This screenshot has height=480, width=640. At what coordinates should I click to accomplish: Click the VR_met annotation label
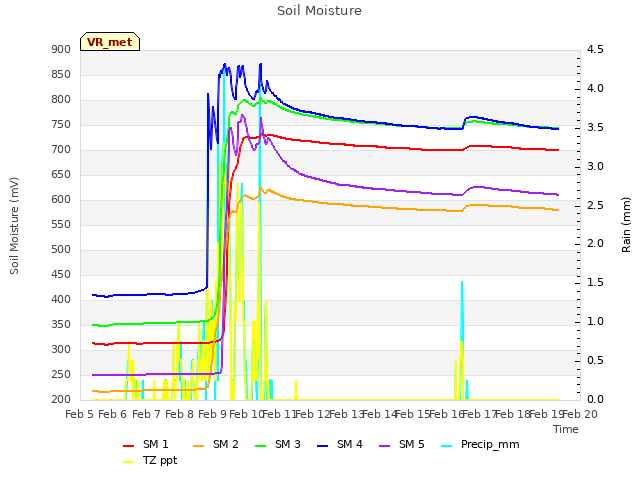tap(110, 42)
